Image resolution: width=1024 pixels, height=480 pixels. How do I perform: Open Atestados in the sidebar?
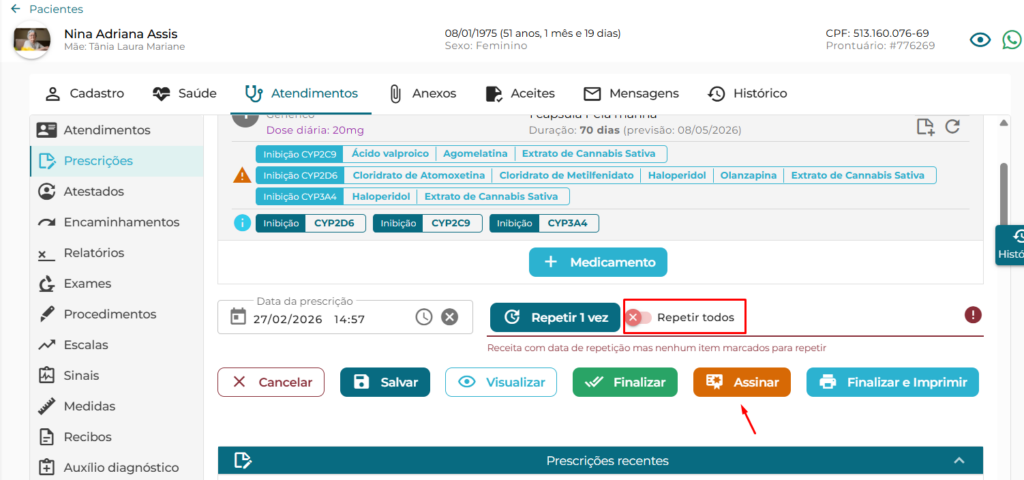pos(117,191)
